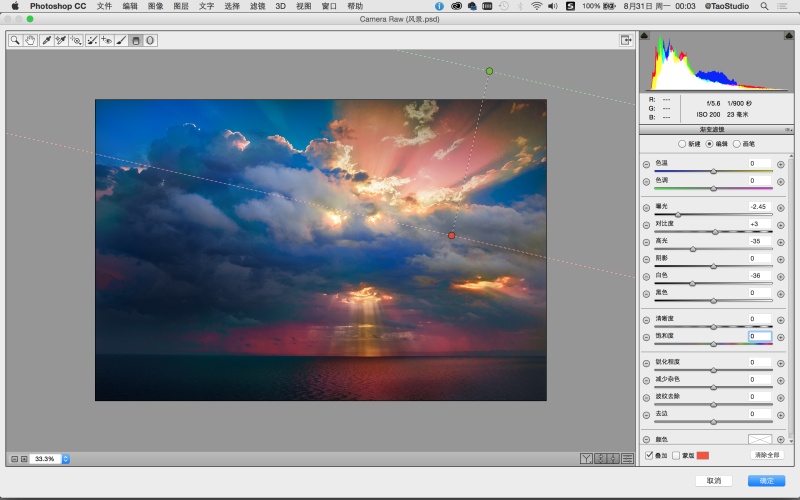Zoom out with minus button at bottom left

coord(14,459)
